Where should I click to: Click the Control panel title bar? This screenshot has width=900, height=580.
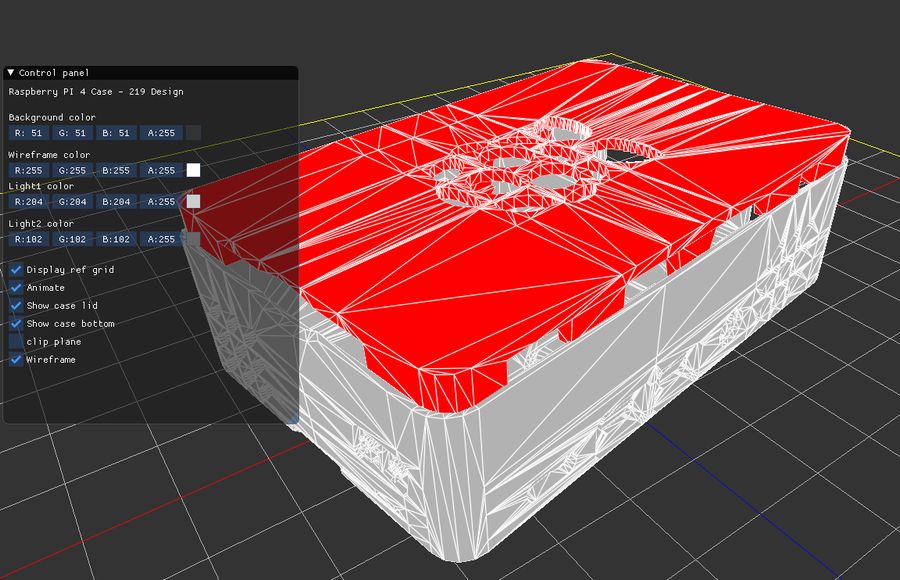(151, 73)
